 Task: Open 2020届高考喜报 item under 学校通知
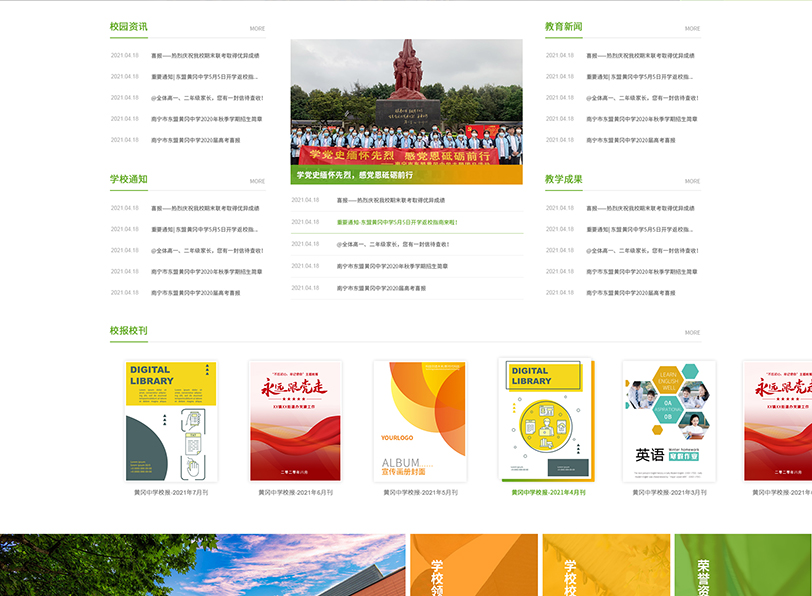coord(196,293)
